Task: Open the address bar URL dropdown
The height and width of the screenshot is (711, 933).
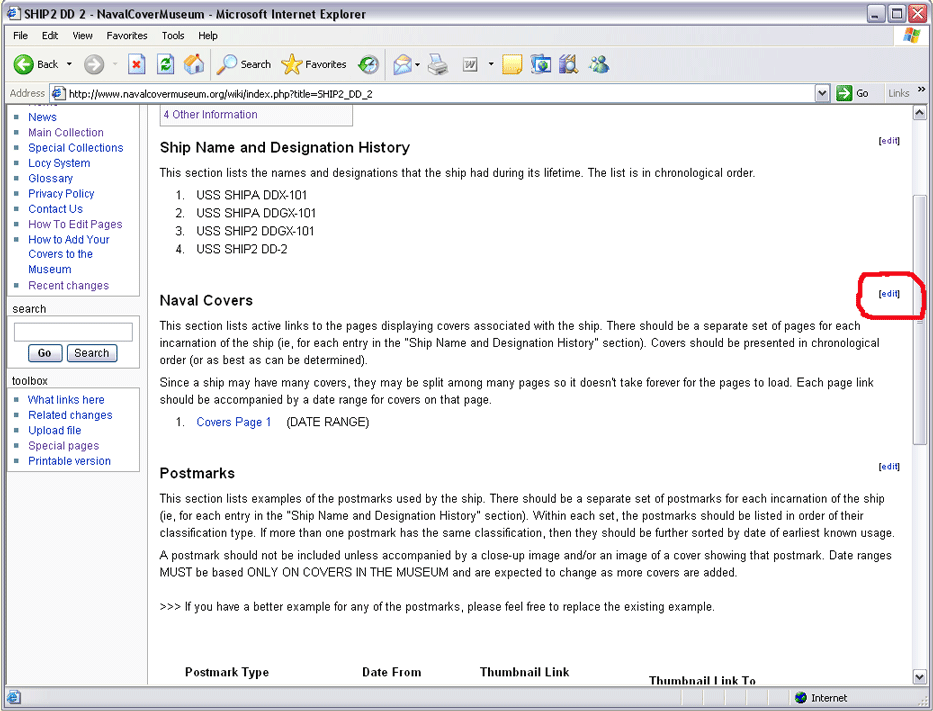Action: (x=822, y=93)
